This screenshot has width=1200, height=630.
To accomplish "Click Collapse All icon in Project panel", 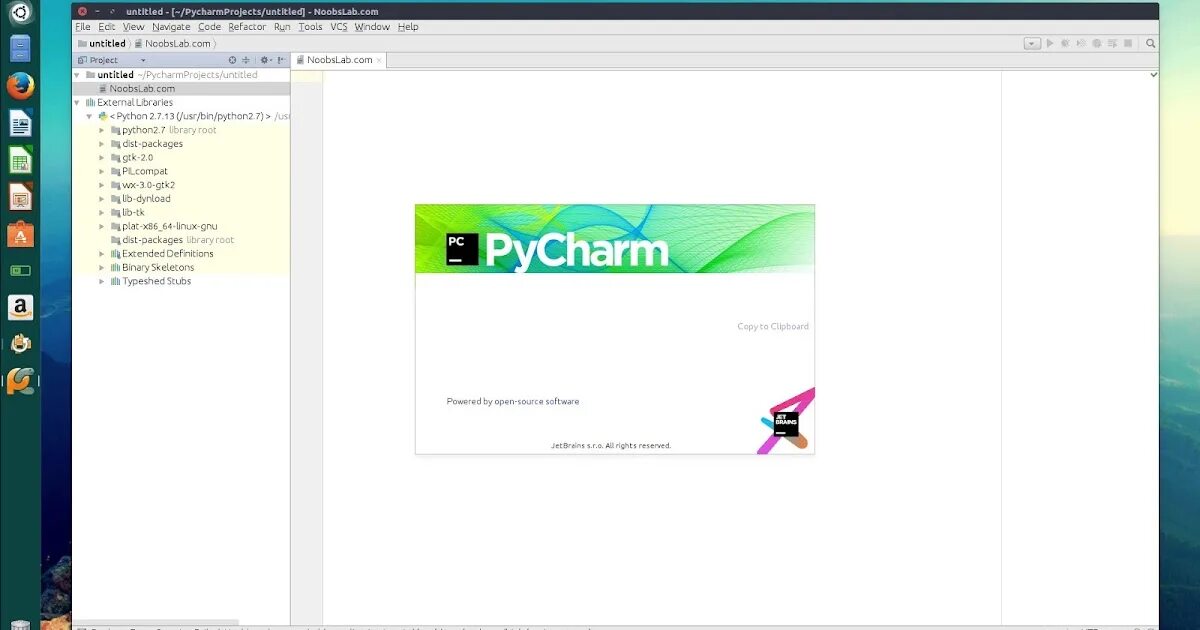I will [x=246, y=60].
